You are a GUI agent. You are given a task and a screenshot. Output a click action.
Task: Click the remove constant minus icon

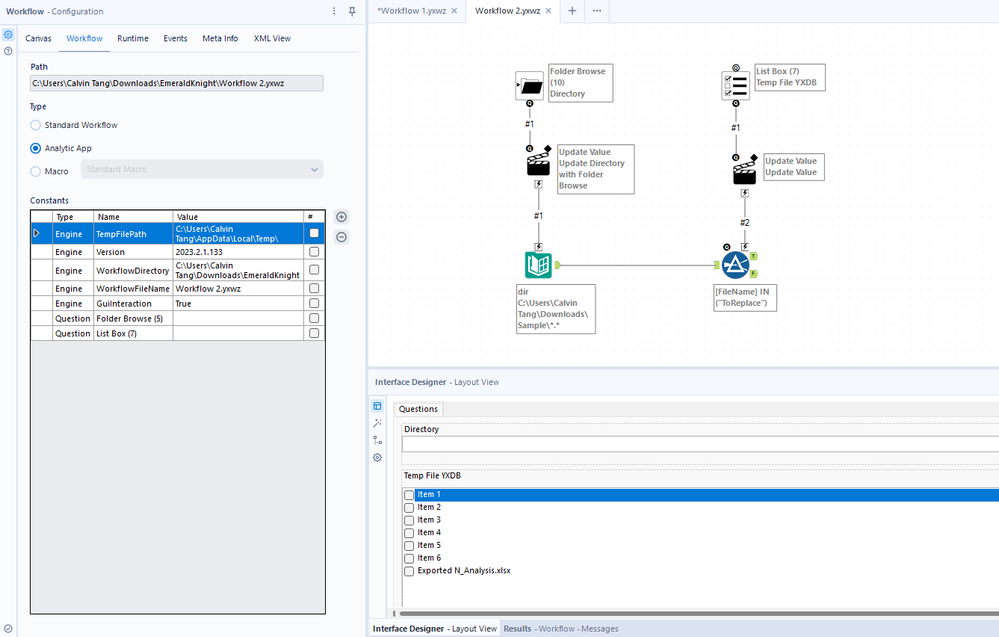(x=341, y=237)
